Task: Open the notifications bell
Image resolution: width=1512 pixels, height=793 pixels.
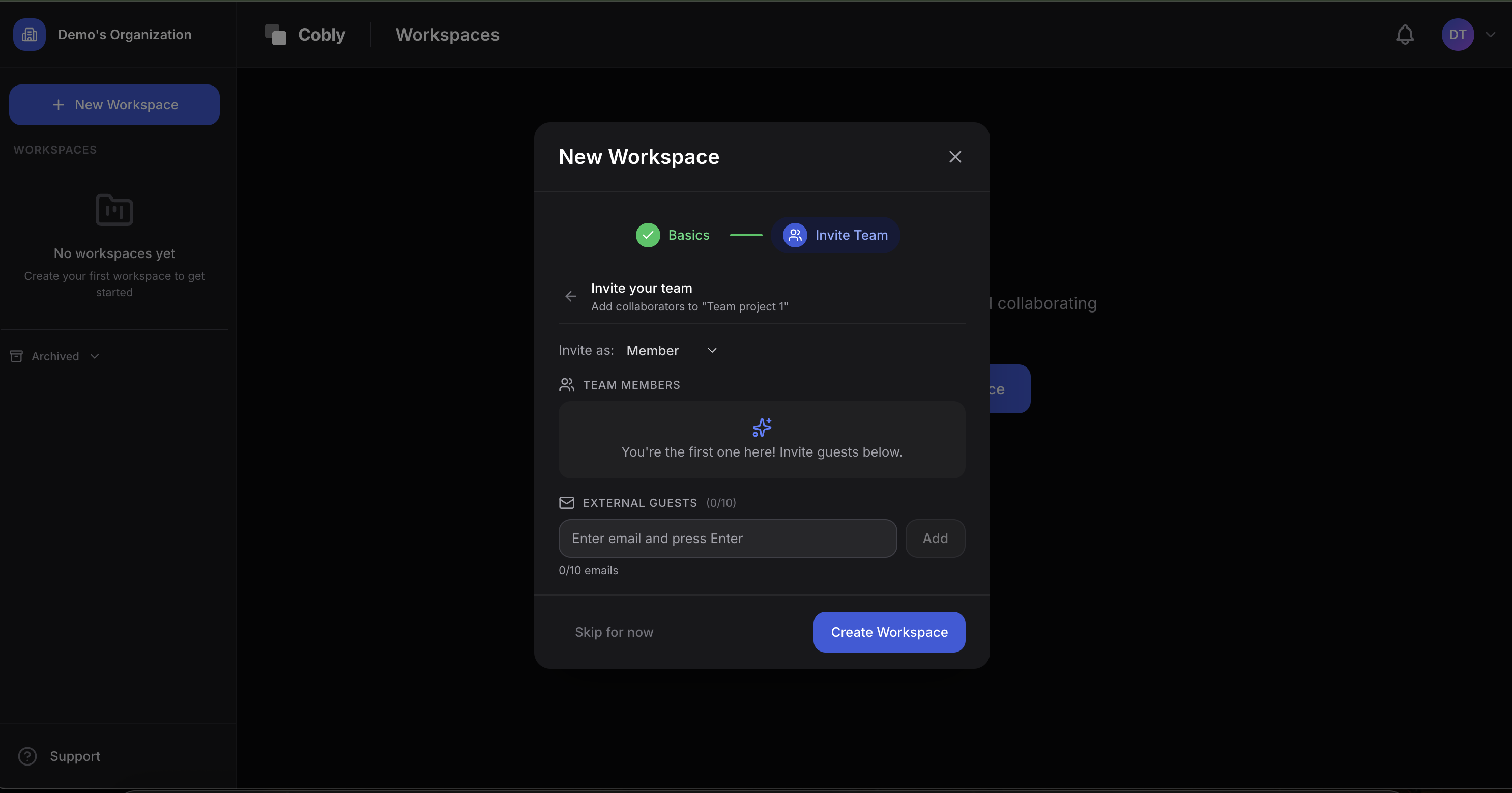Action: tap(1405, 35)
